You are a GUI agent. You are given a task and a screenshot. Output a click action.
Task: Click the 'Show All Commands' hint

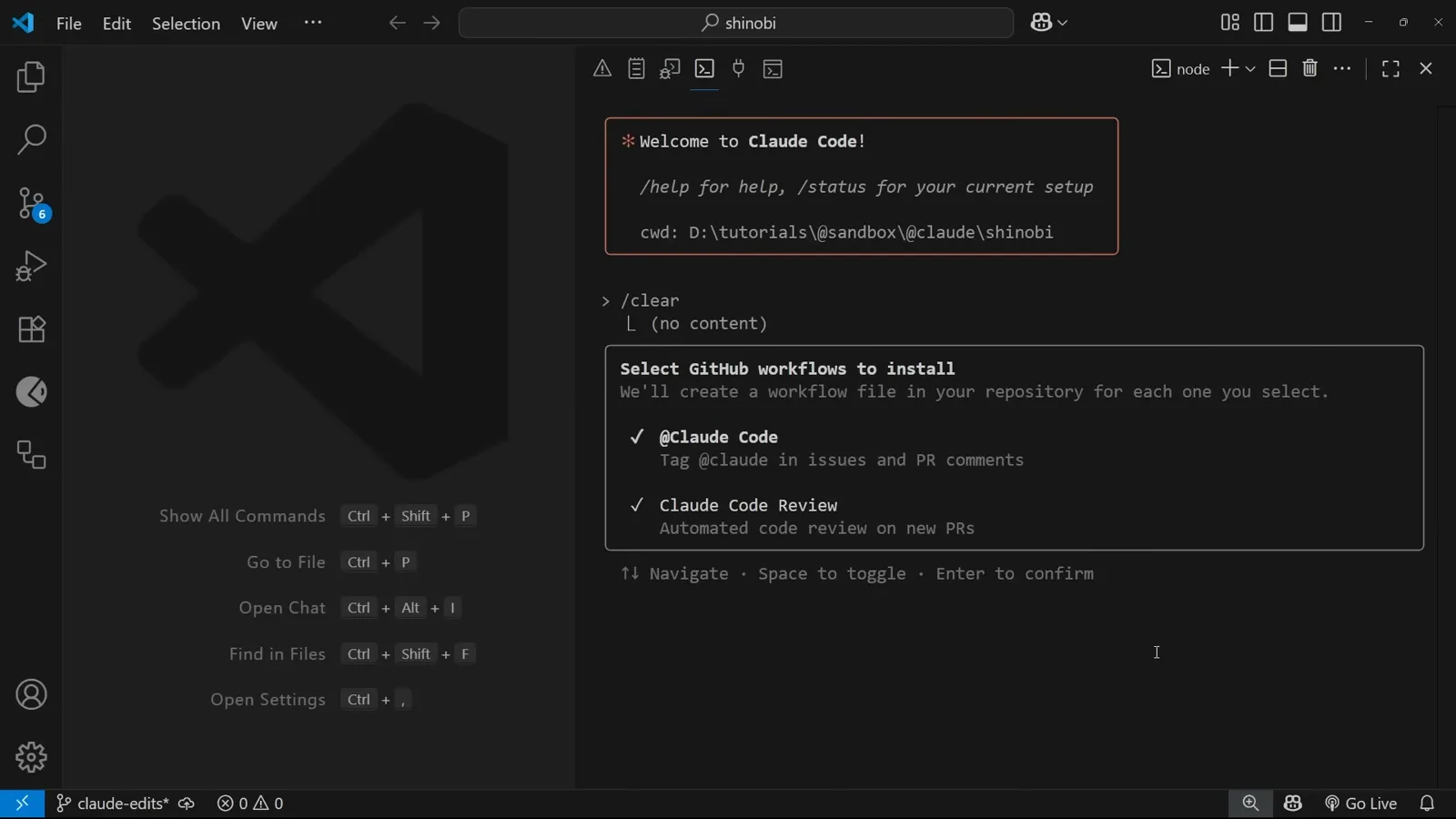tap(242, 516)
